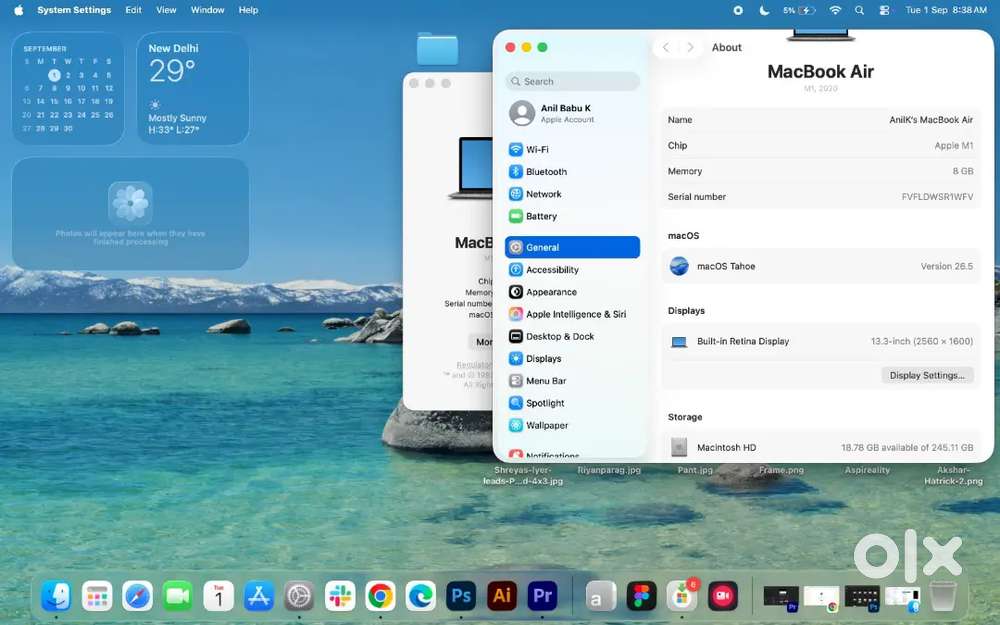Open Launchpad apps from the Dock
This screenshot has width=1000, height=625.
click(97, 597)
